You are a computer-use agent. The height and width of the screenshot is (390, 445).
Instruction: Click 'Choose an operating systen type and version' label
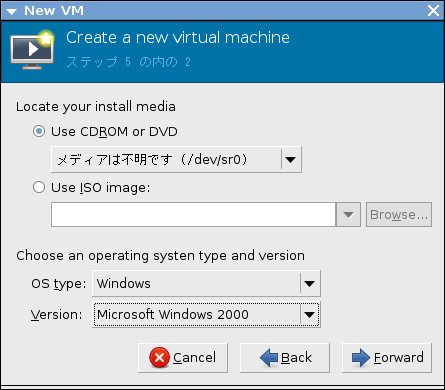160,256
